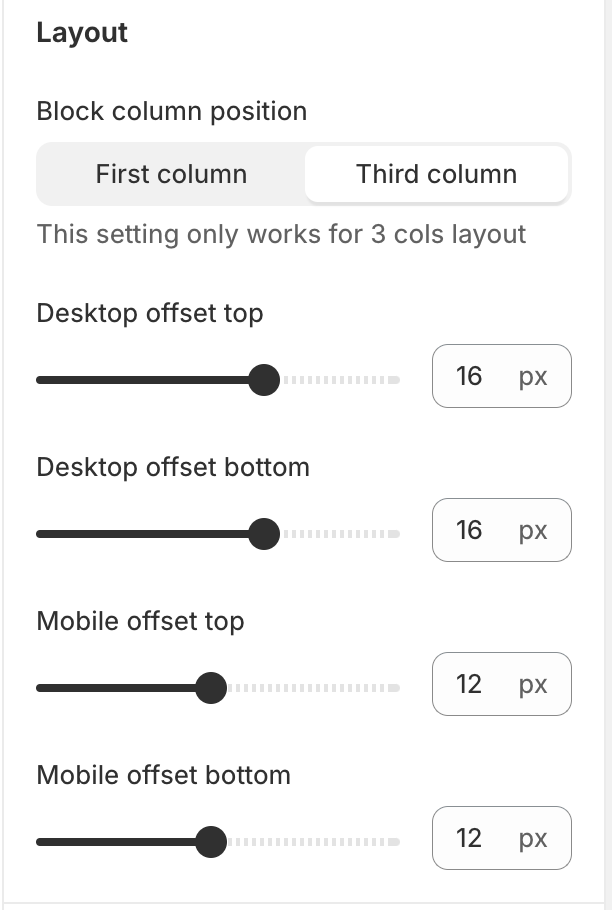This screenshot has height=910, width=612.
Task: Select the Third column option
Action: click(x=436, y=174)
